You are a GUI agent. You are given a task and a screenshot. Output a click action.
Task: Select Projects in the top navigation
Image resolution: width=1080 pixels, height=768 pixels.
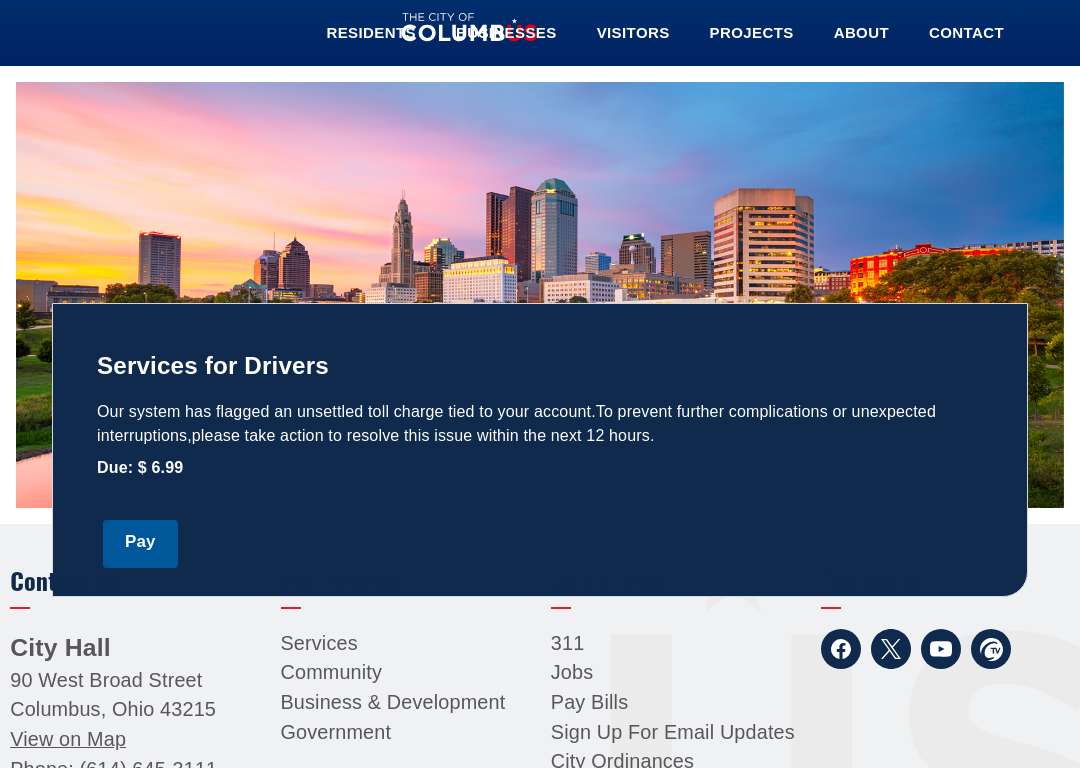click(751, 33)
